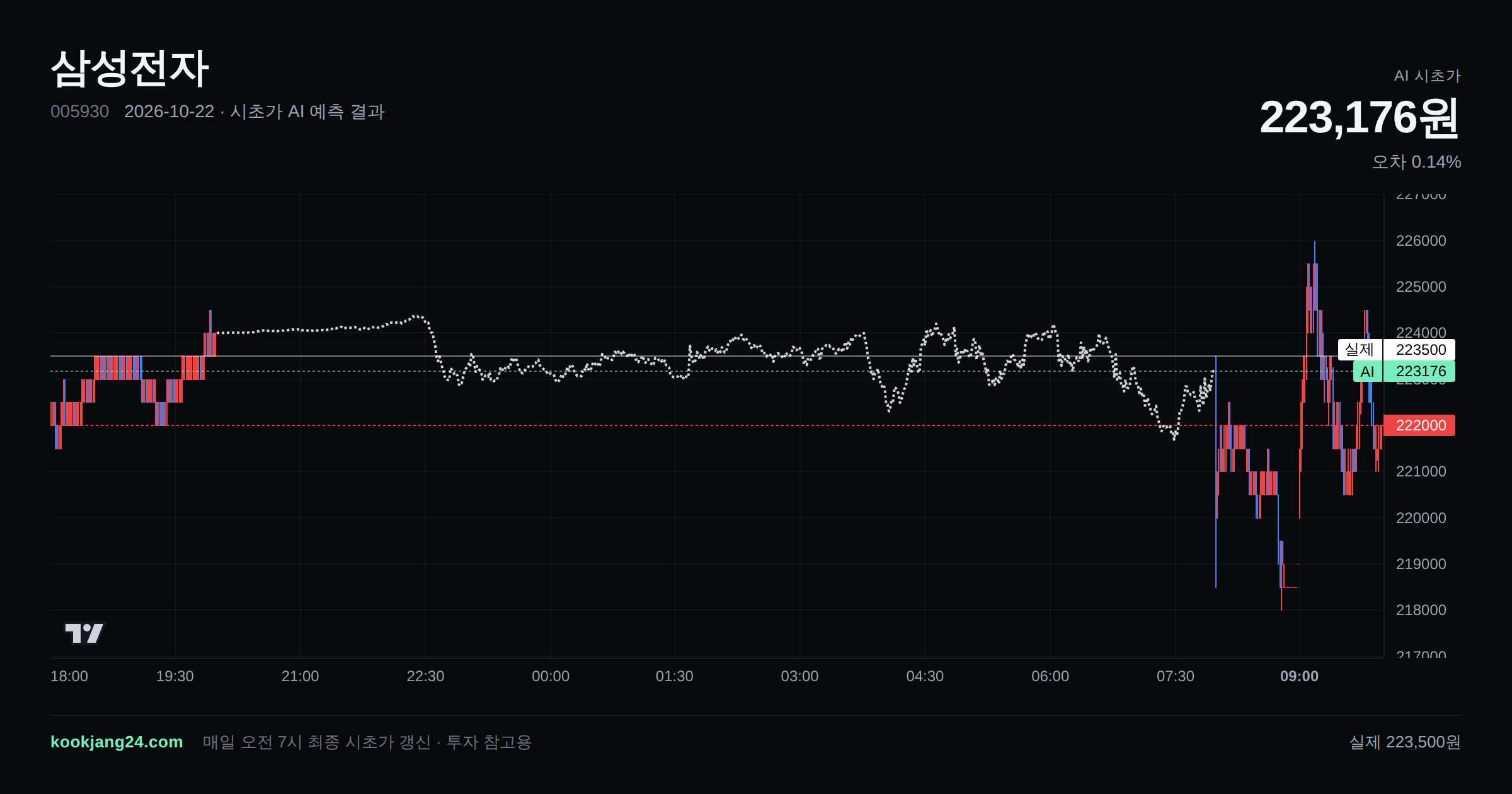Click the 00:00 time axis label
The width and height of the screenshot is (1512, 794).
pyautogui.click(x=551, y=676)
